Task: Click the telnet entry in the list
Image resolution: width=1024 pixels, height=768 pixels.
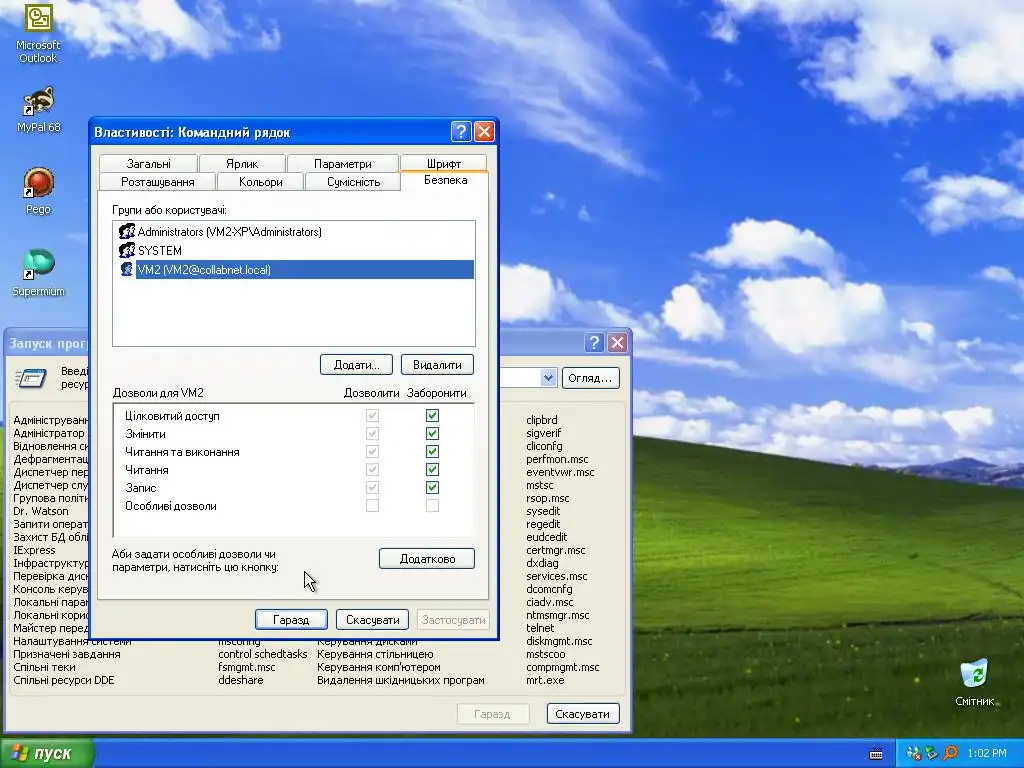Action: click(x=539, y=628)
